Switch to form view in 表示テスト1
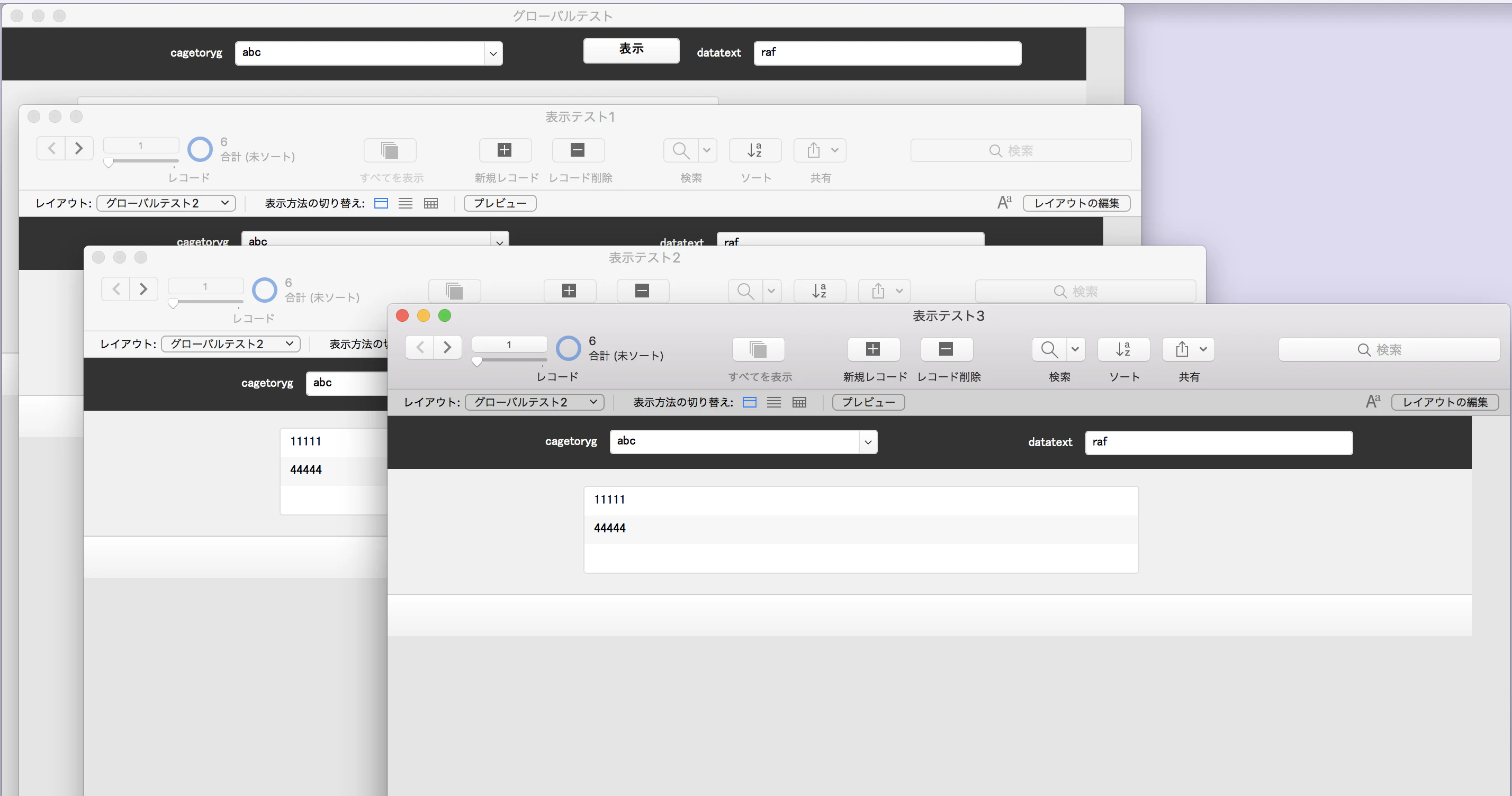Screen dimensions: 1512x796 pyautogui.click(x=381, y=203)
